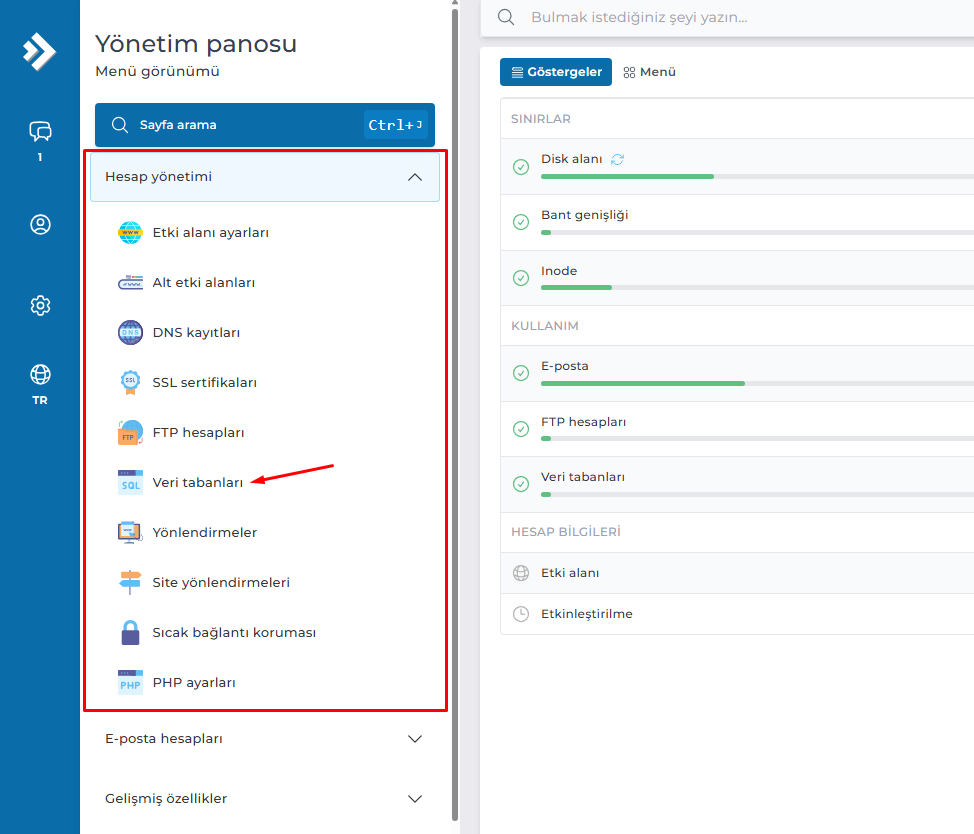The image size is (974, 834).
Task: Click the search magnifier icon in top bar
Action: click(506, 17)
